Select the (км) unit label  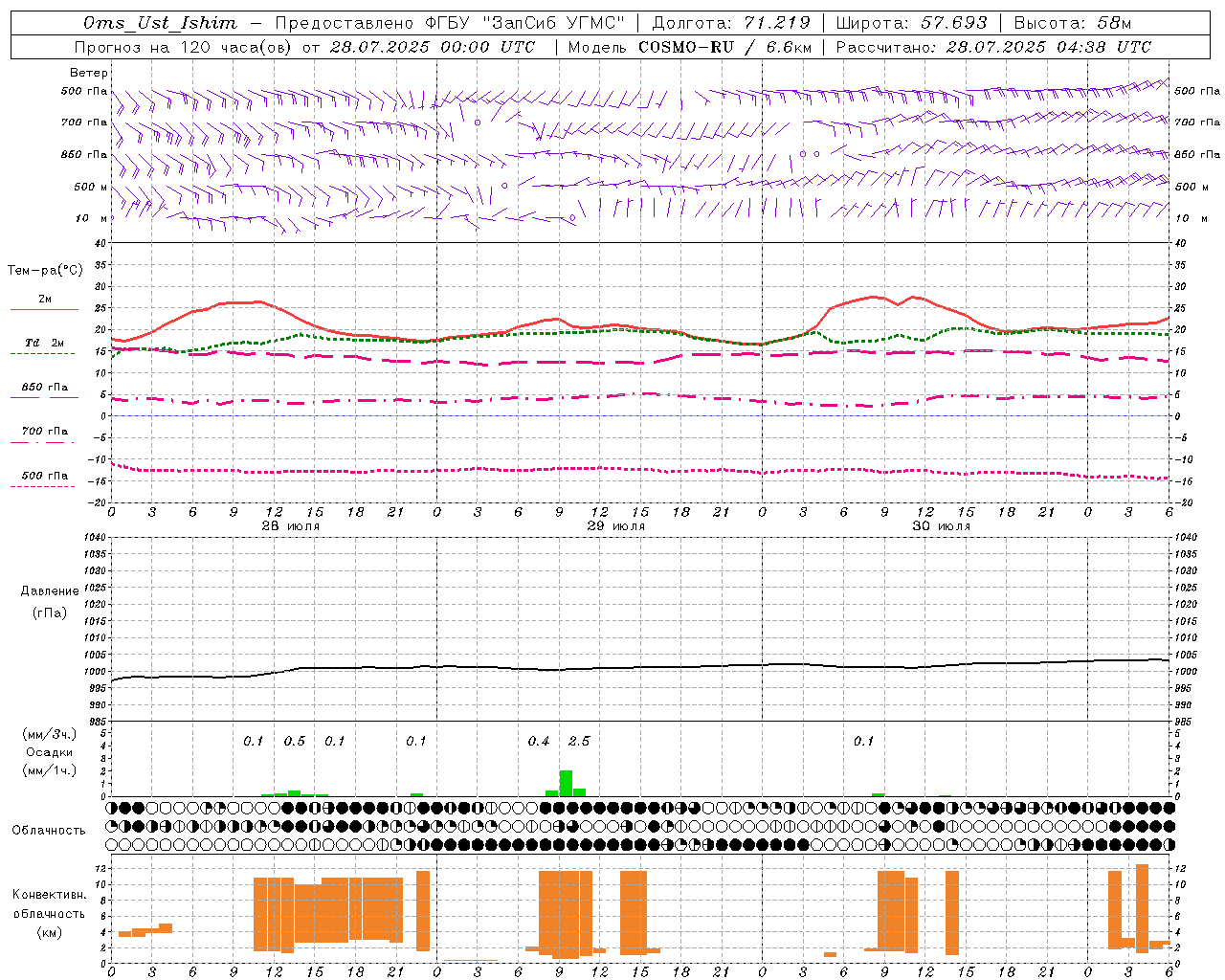point(50,932)
